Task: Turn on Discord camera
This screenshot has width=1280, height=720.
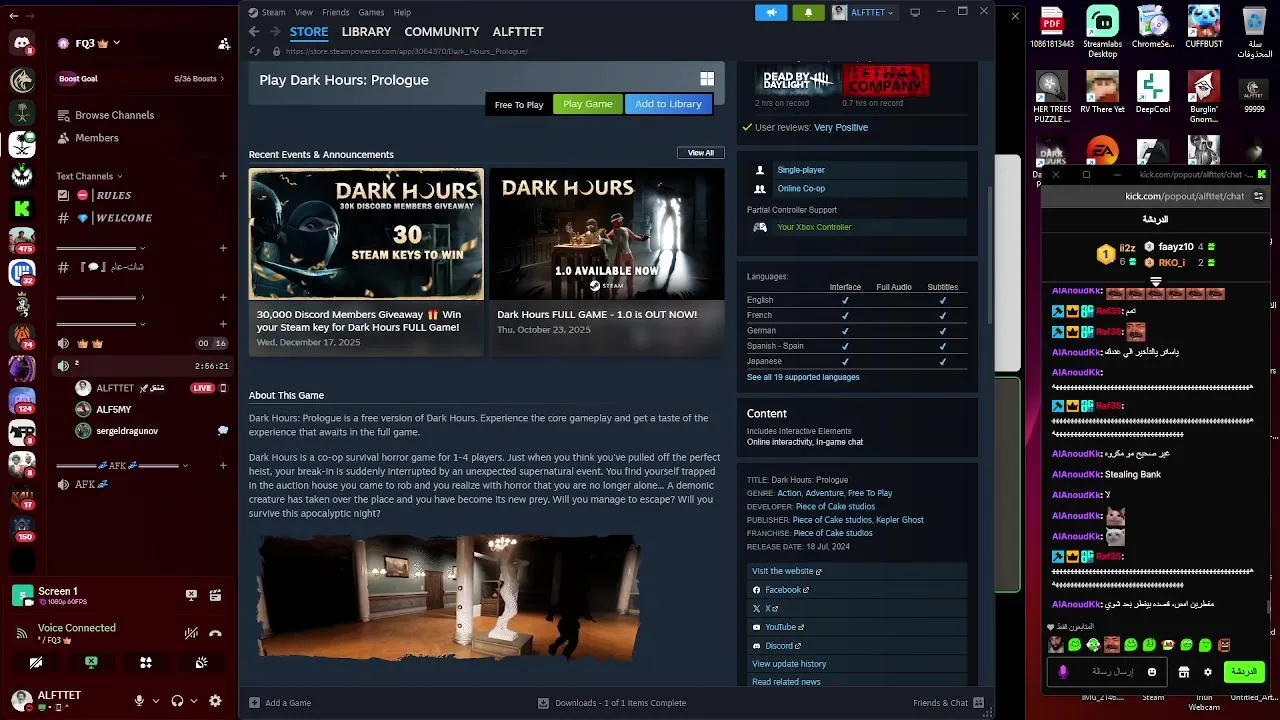Action: (36, 662)
